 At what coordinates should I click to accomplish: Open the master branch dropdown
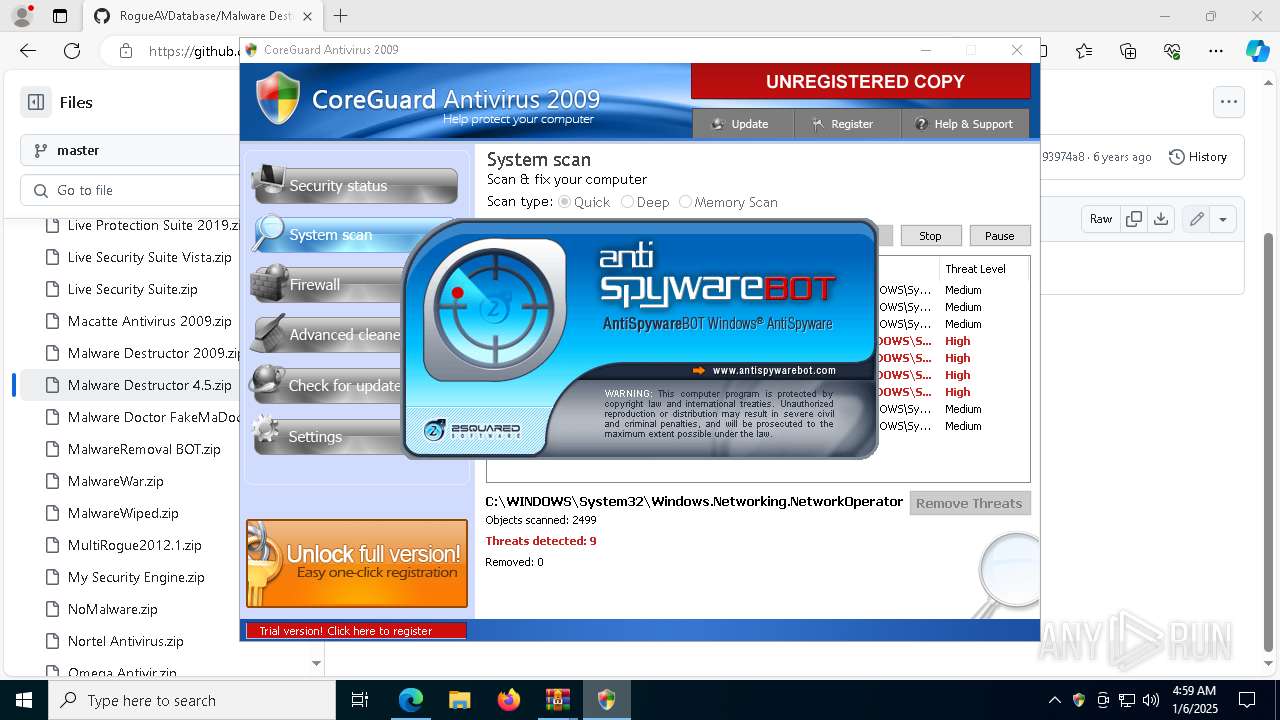130,150
